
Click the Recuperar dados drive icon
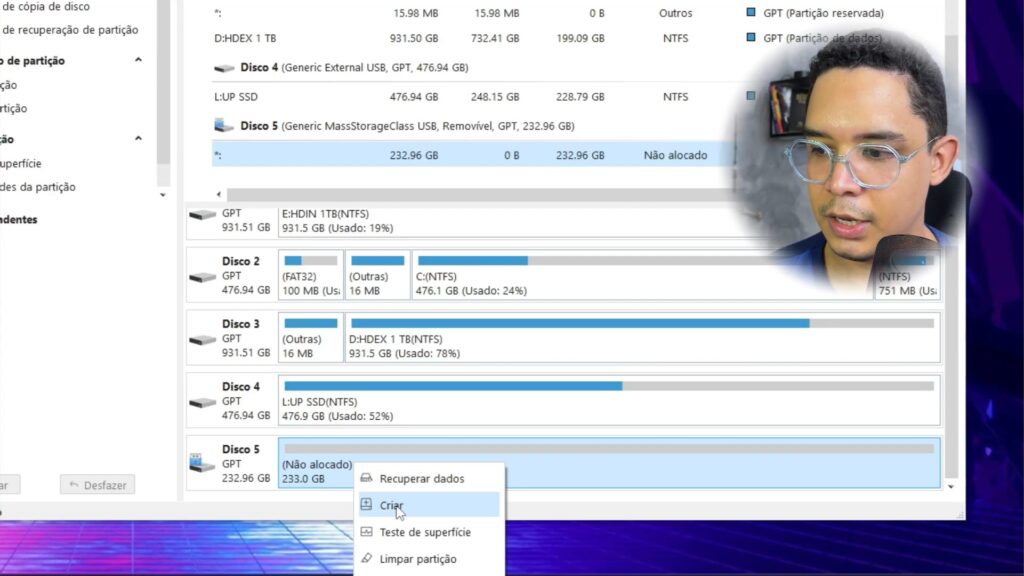[366, 478]
